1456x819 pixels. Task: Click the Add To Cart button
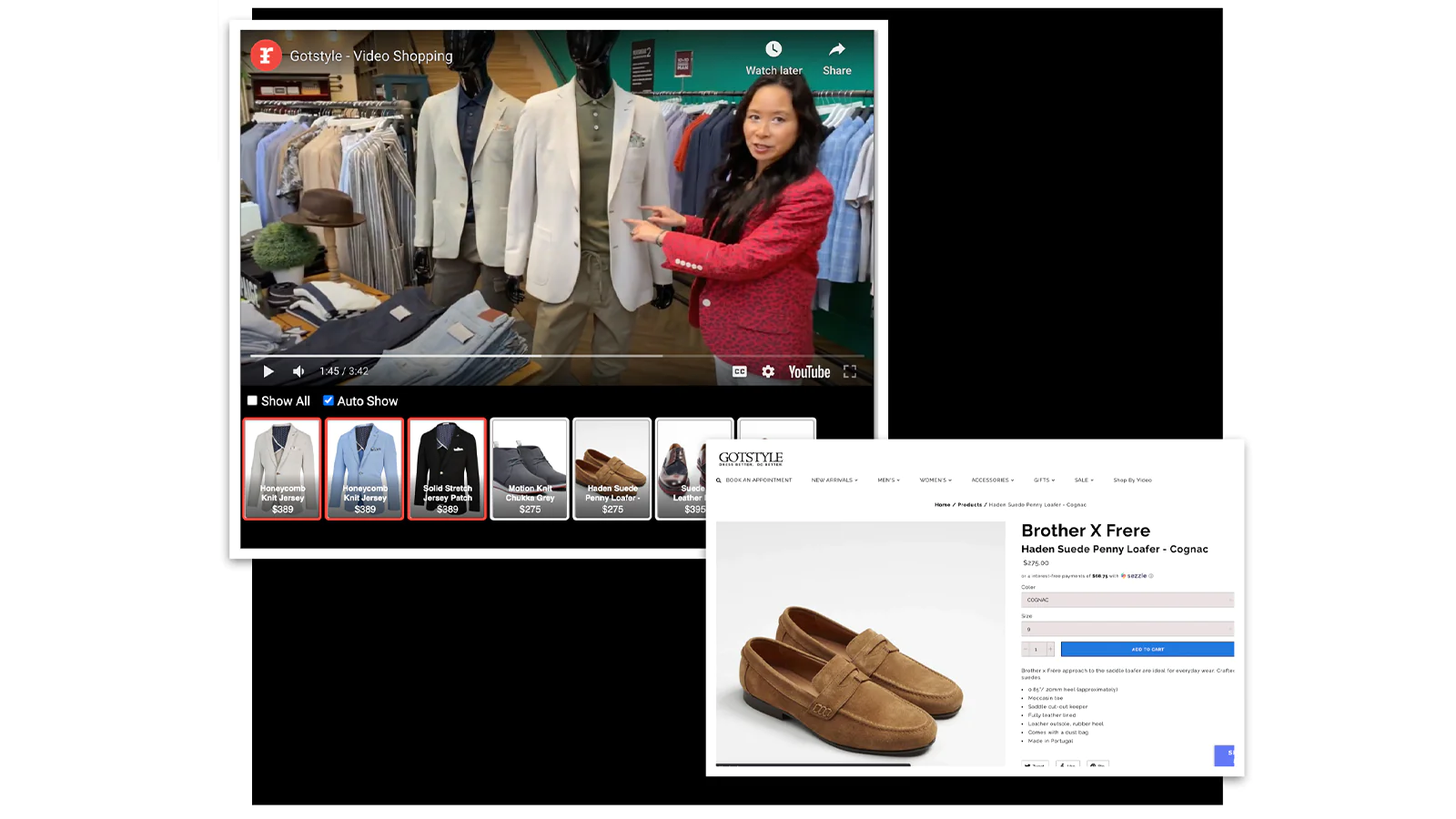[1148, 650]
